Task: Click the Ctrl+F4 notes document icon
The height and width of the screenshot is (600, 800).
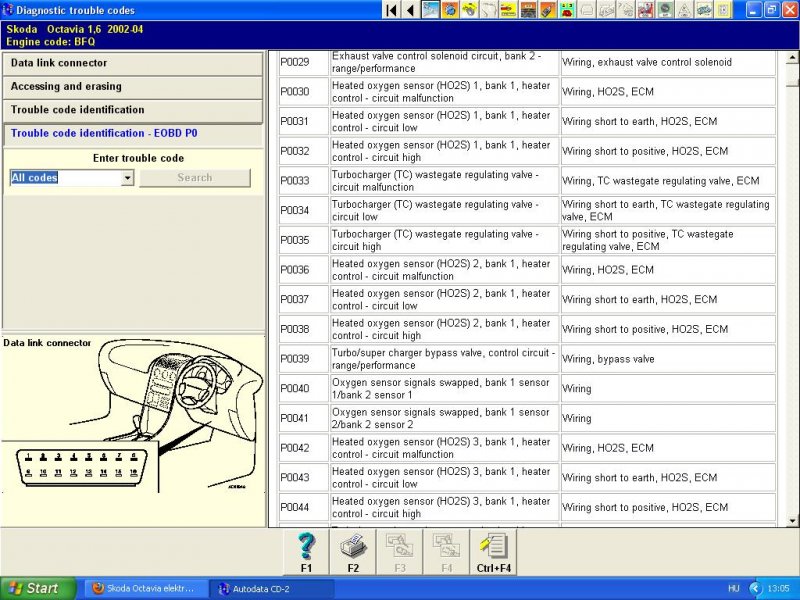Action: (x=493, y=552)
